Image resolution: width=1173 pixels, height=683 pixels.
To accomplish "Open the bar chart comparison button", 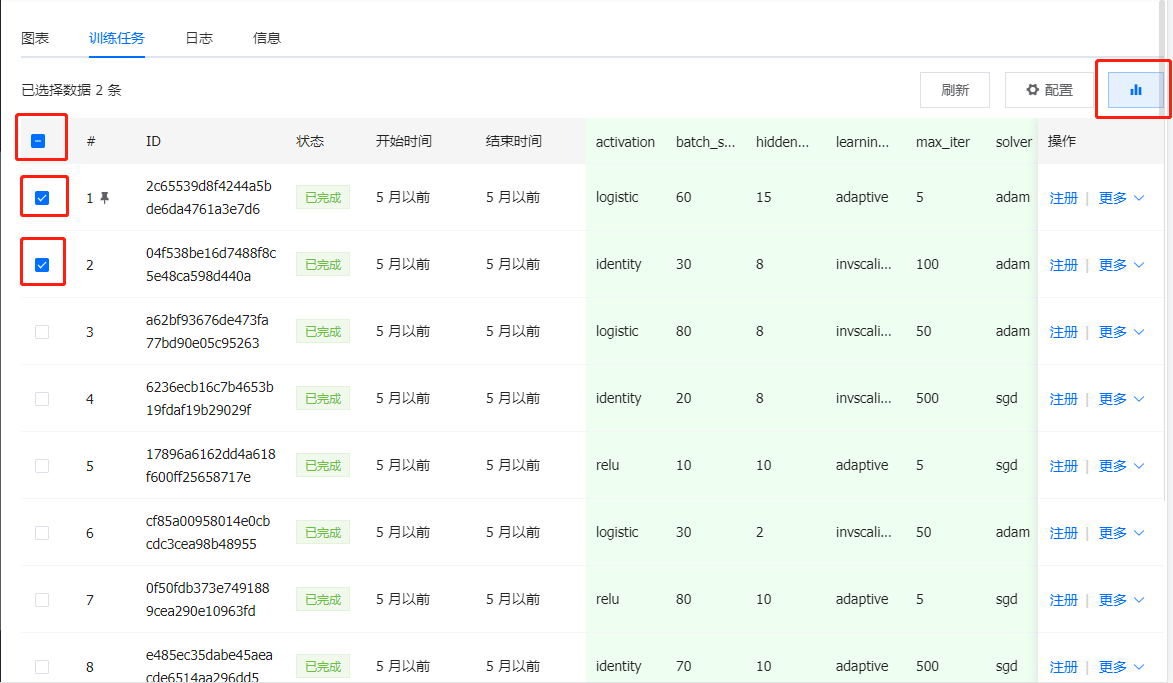I will (1136, 90).
